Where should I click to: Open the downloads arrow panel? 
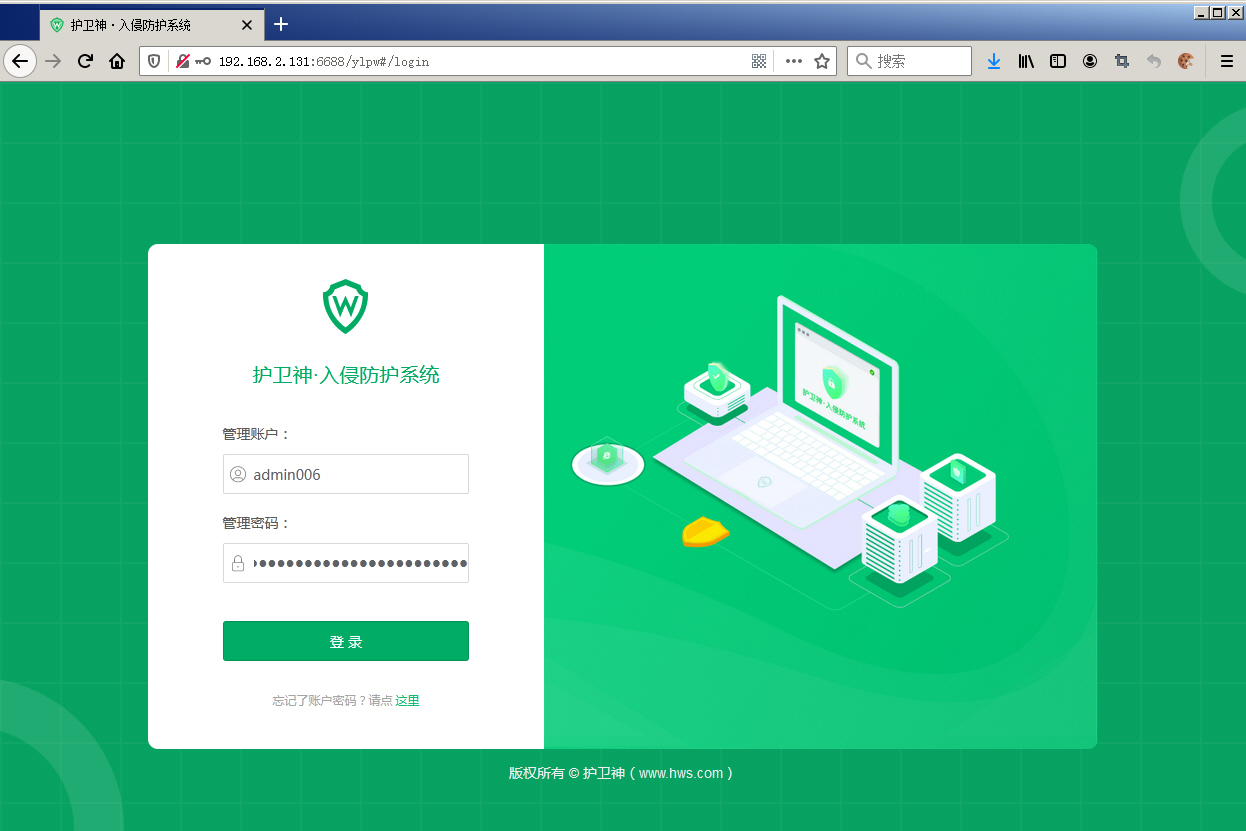click(993, 61)
